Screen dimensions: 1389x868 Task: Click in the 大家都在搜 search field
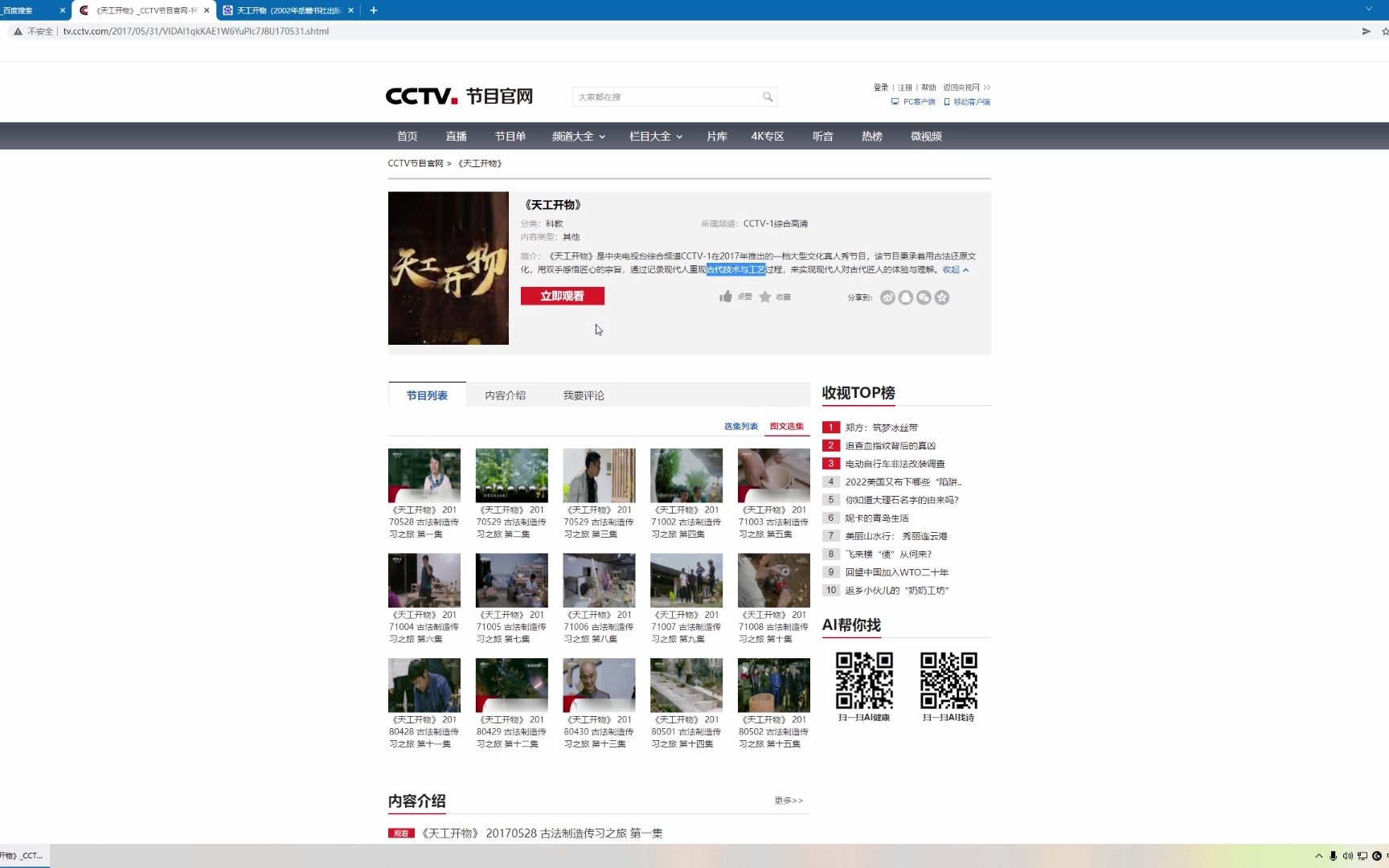[x=667, y=97]
